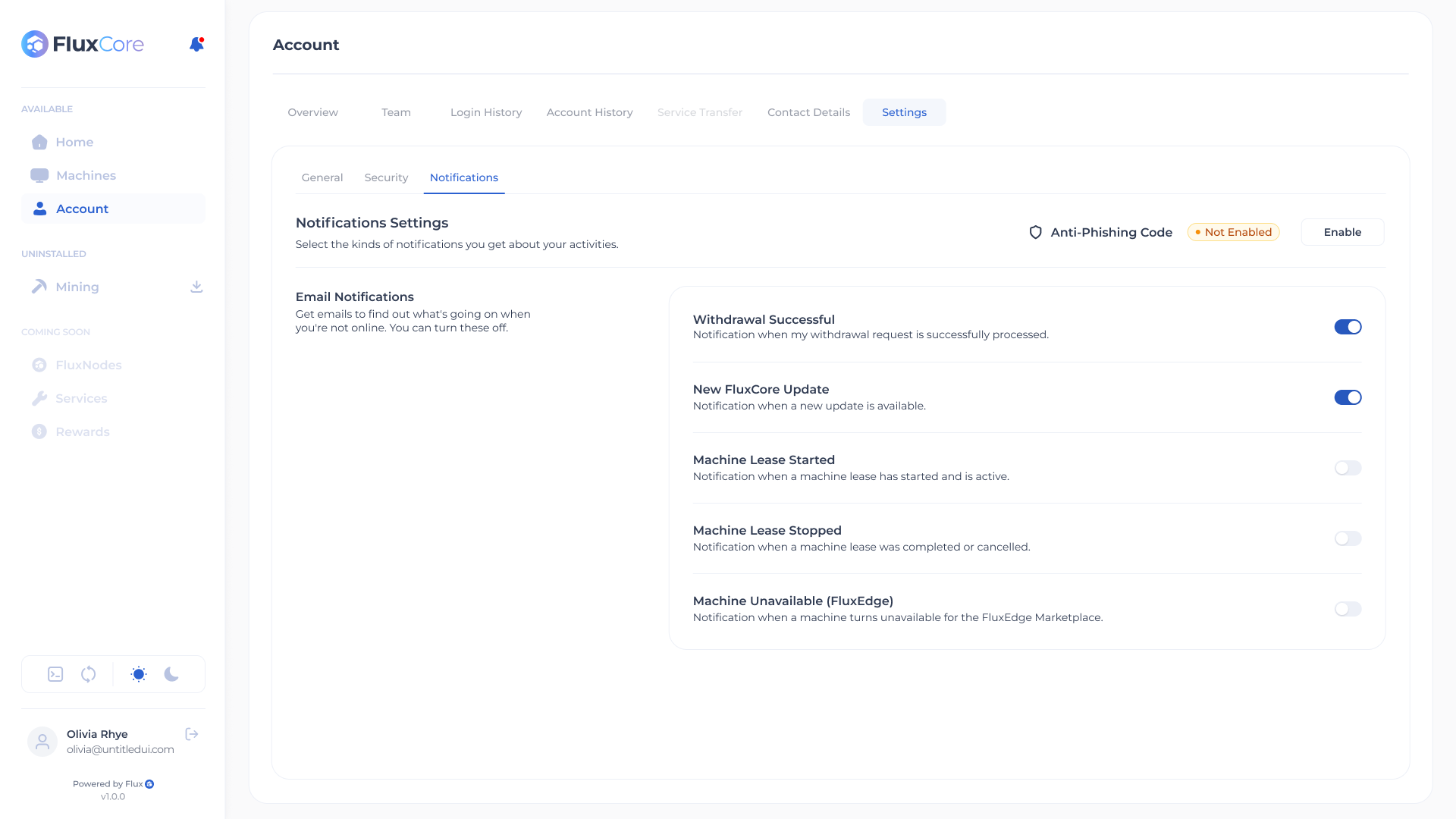Click the Mining download install icon
1456x819 pixels.
(x=196, y=287)
